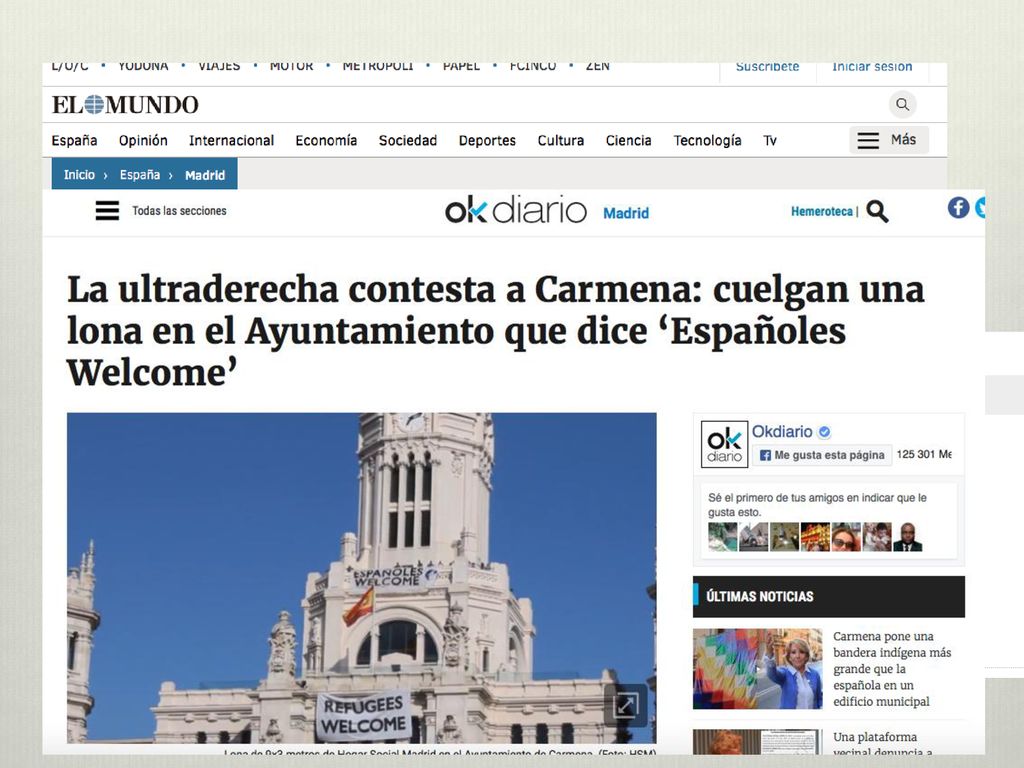This screenshot has height=768, width=1024.
Task: Select the Cultura menu item
Action: click(560, 140)
